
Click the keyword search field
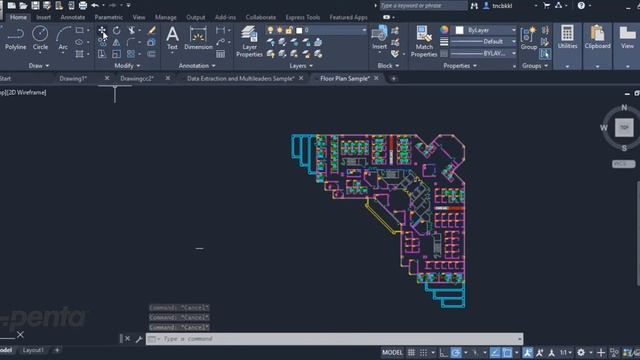tap(423, 6)
